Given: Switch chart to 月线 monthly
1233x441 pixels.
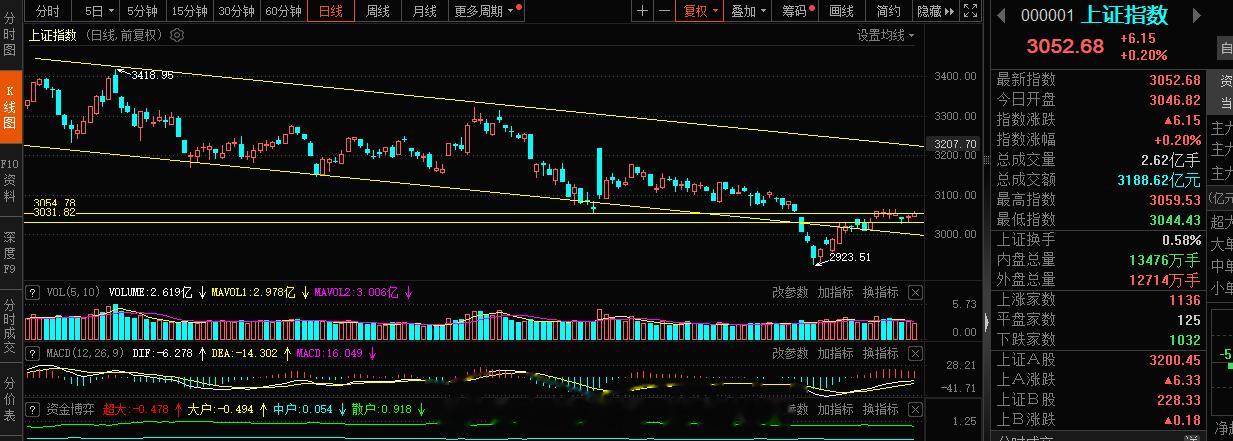Looking at the screenshot, I should click(424, 11).
